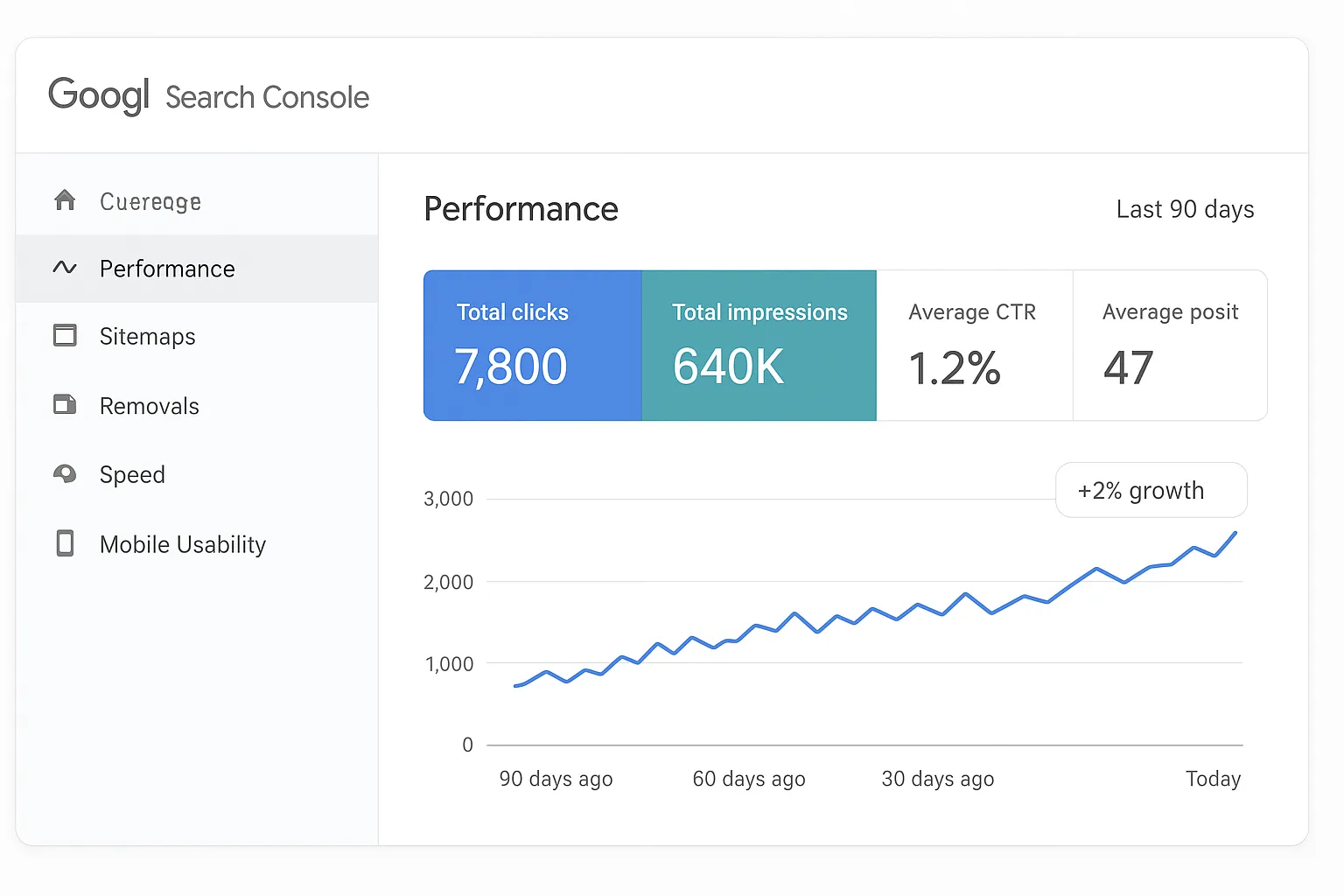1344x896 pixels.
Task: Click the Performance page heading
Action: 521,209
